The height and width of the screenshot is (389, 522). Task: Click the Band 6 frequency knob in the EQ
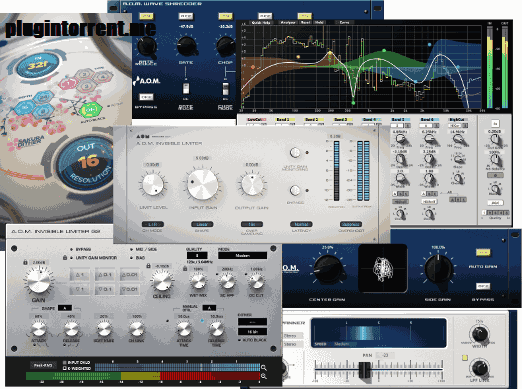pyautogui.click(x=429, y=139)
